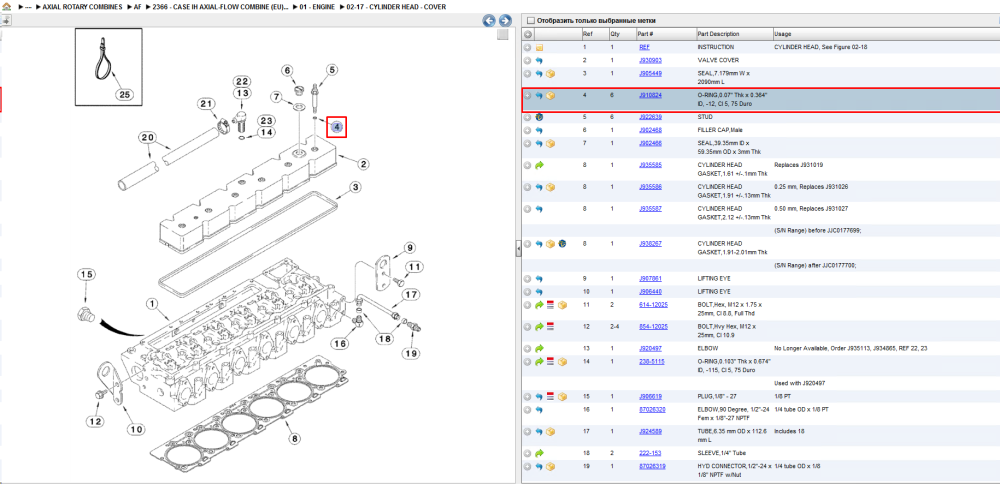
Task: Click blue arrow icon on 87026320 row
Action: coord(539,409)
